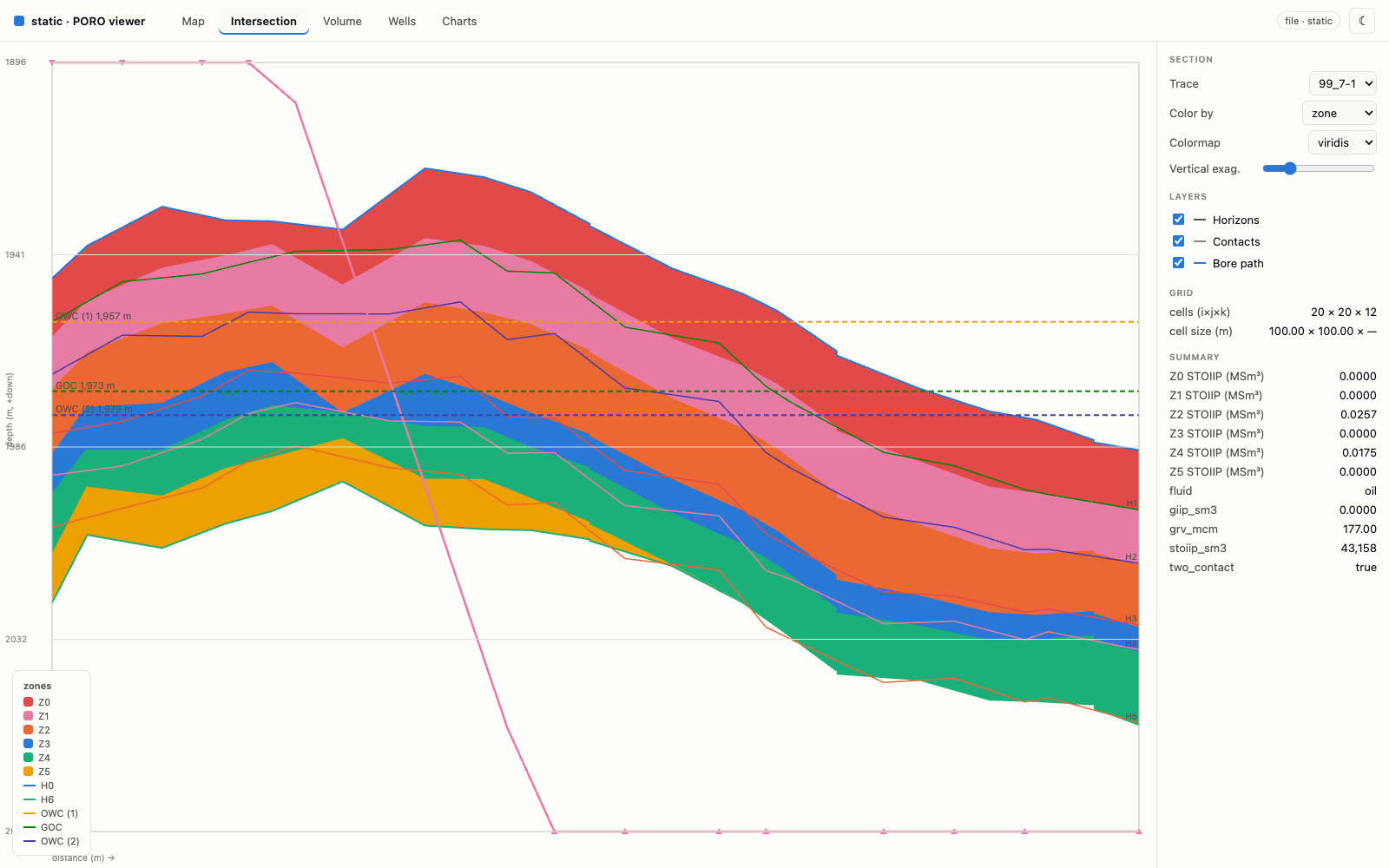1389x868 pixels.
Task: Click the Bore path line sample icon
Action: pos(1200,263)
